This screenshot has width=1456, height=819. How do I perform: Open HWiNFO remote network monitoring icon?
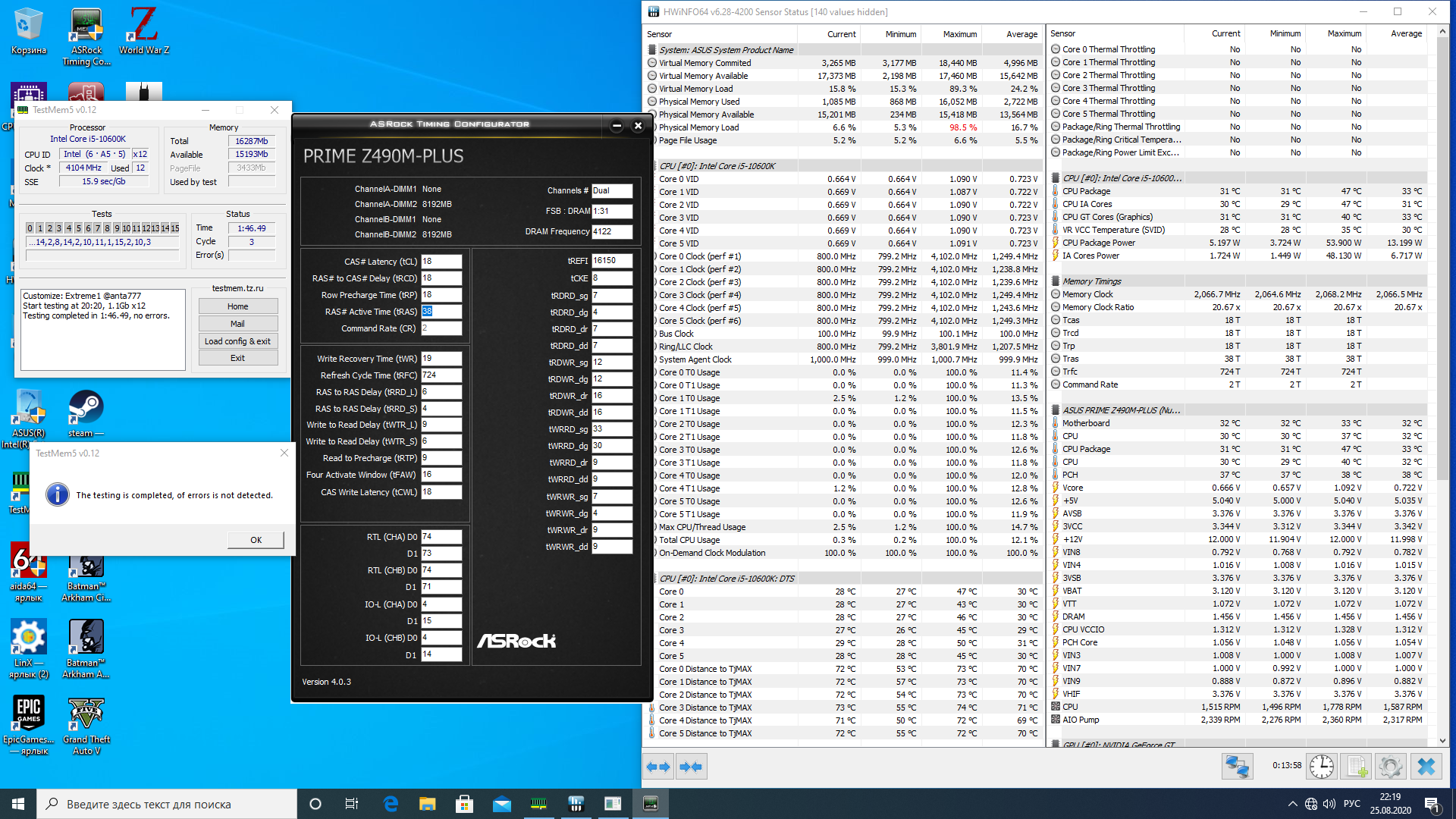(1237, 767)
